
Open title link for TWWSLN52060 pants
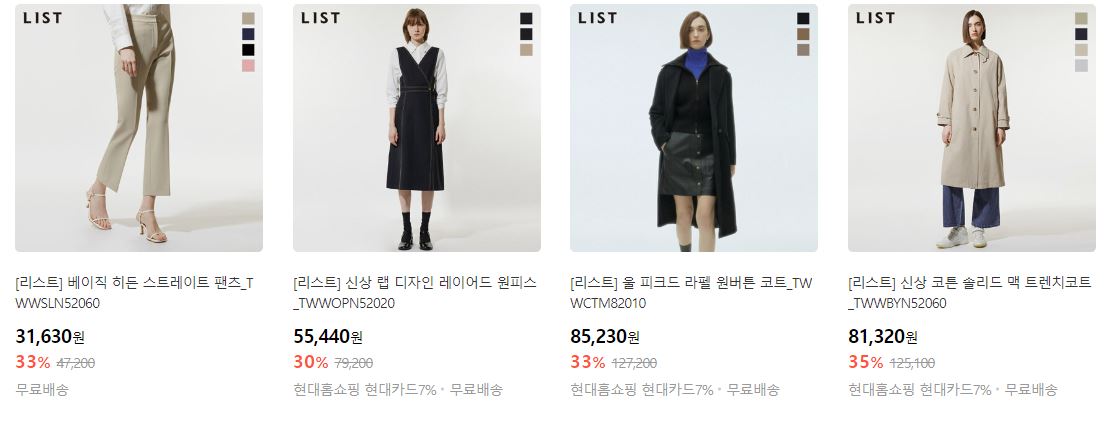(134, 293)
